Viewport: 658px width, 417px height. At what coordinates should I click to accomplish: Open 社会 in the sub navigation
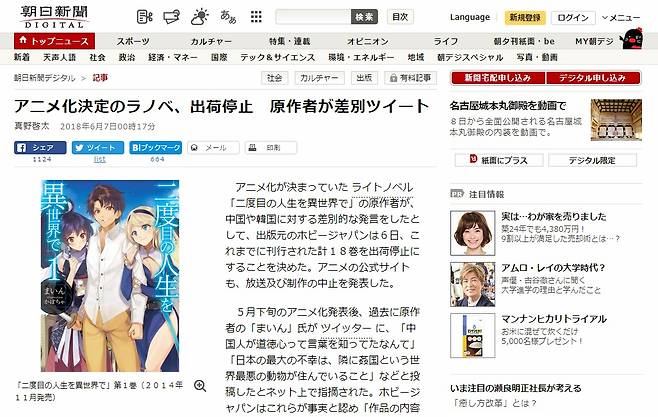click(97, 57)
